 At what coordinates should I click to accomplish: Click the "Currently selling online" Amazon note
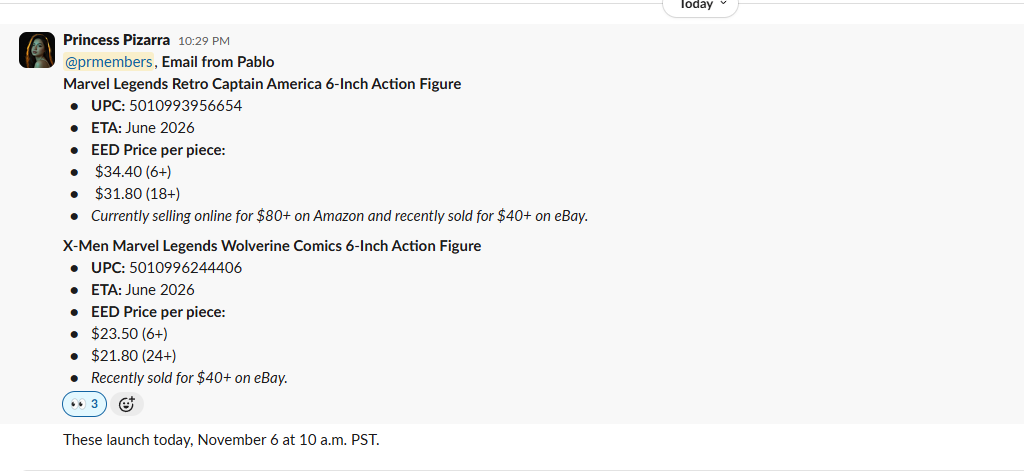339,216
